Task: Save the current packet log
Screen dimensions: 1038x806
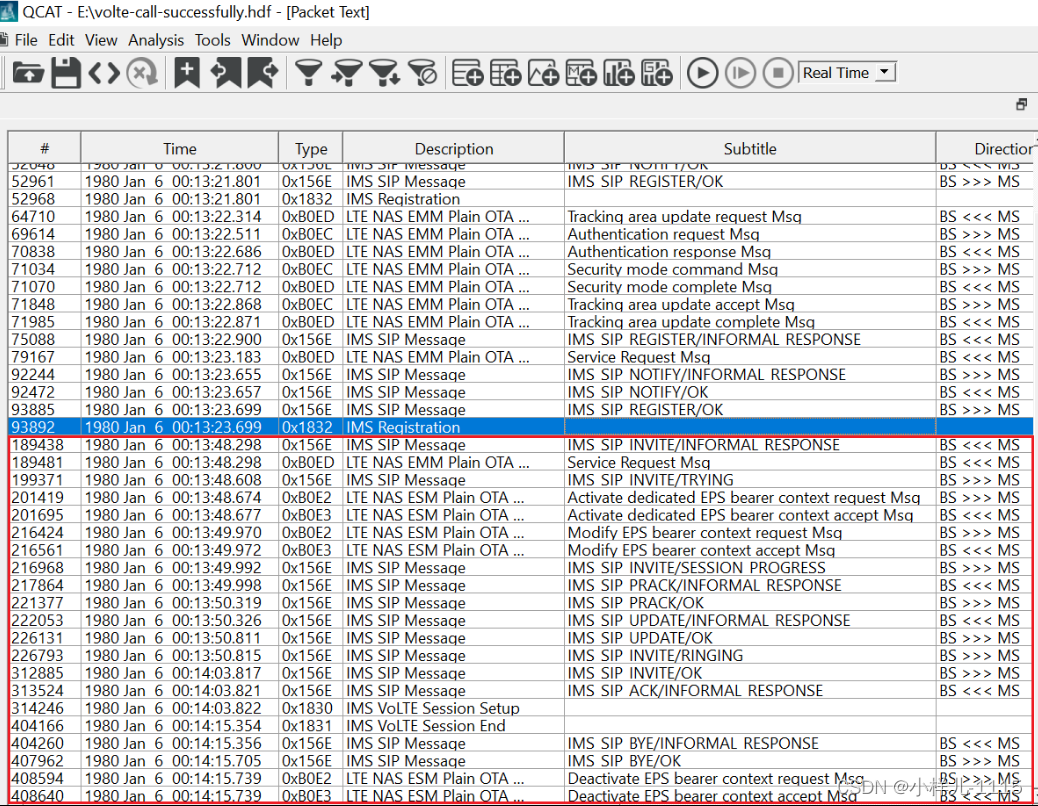Action: tap(64, 72)
